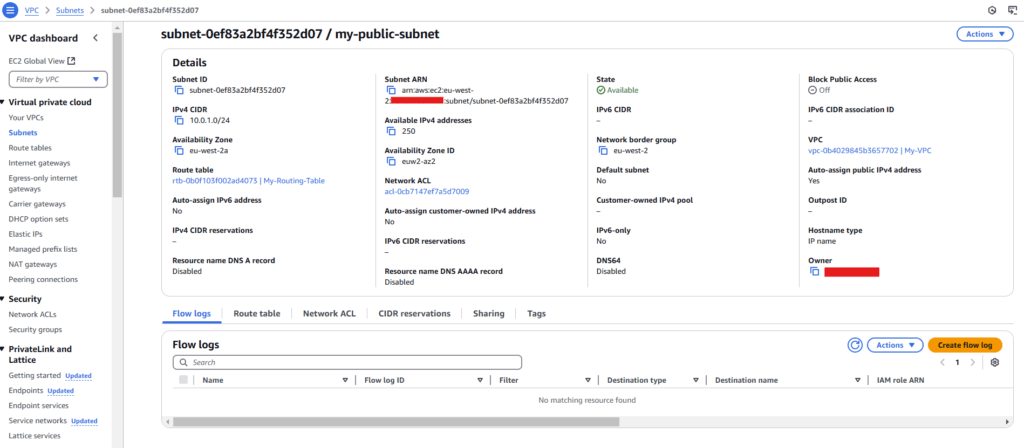This screenshot has width=1024, height=448.
Task: Open Lattice services in sidebar
Action: coord(35,436)
